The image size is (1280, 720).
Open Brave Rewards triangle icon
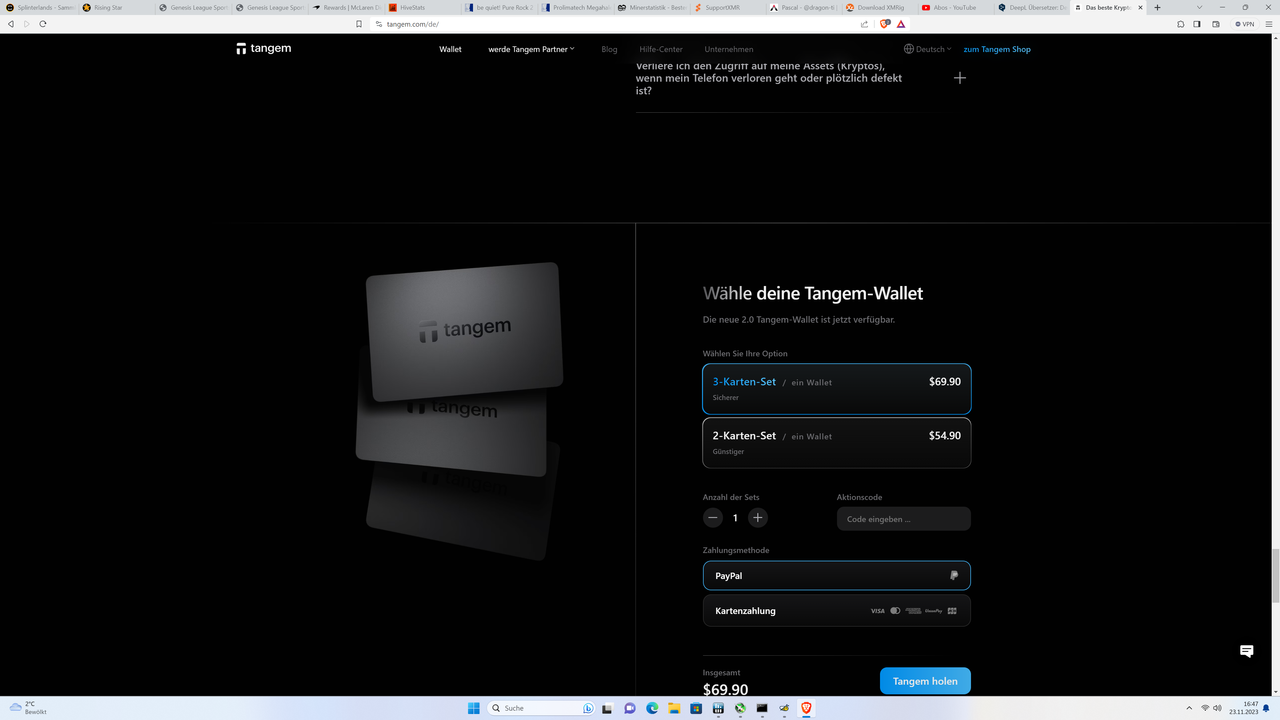tap(901, 24)
